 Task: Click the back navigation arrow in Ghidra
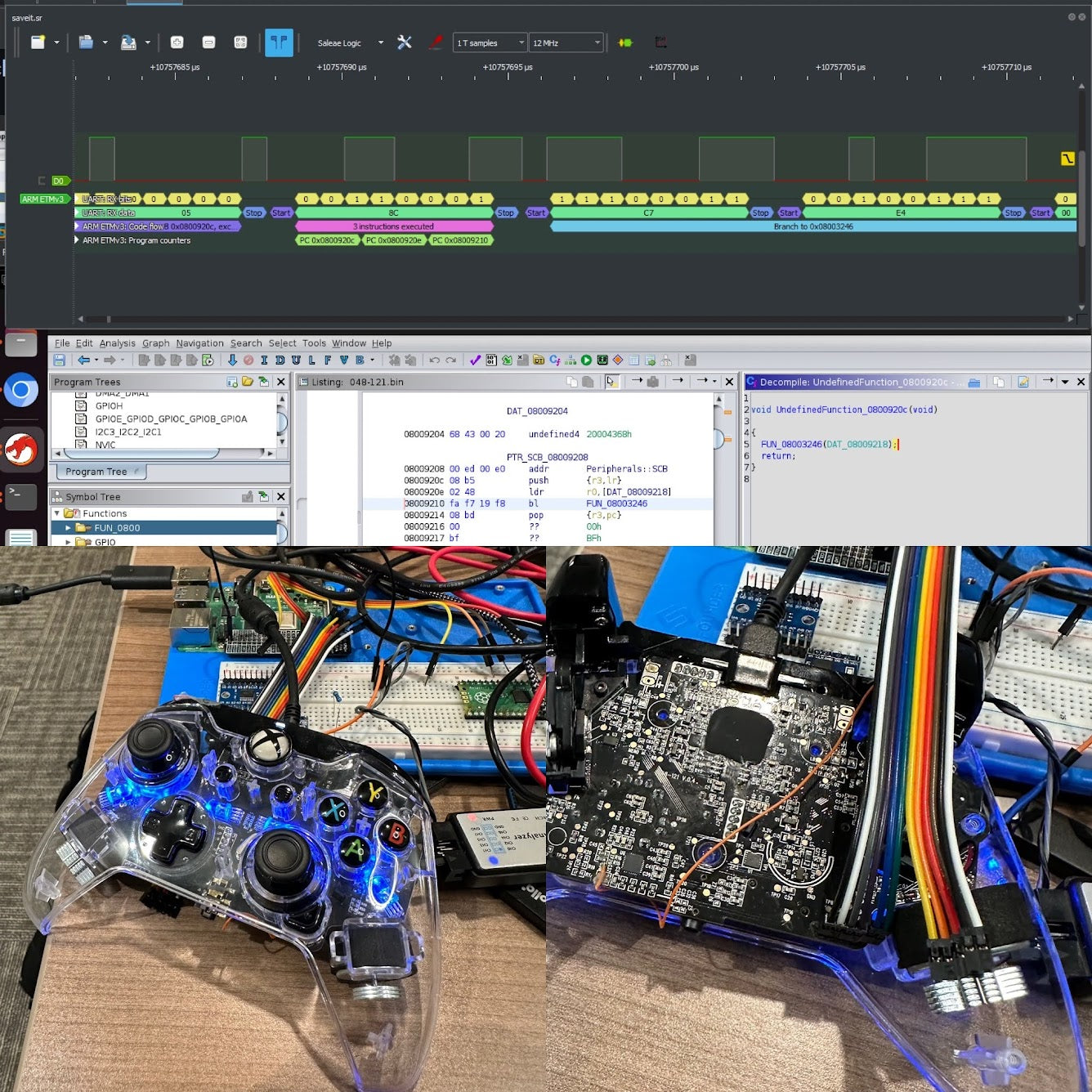83,360
